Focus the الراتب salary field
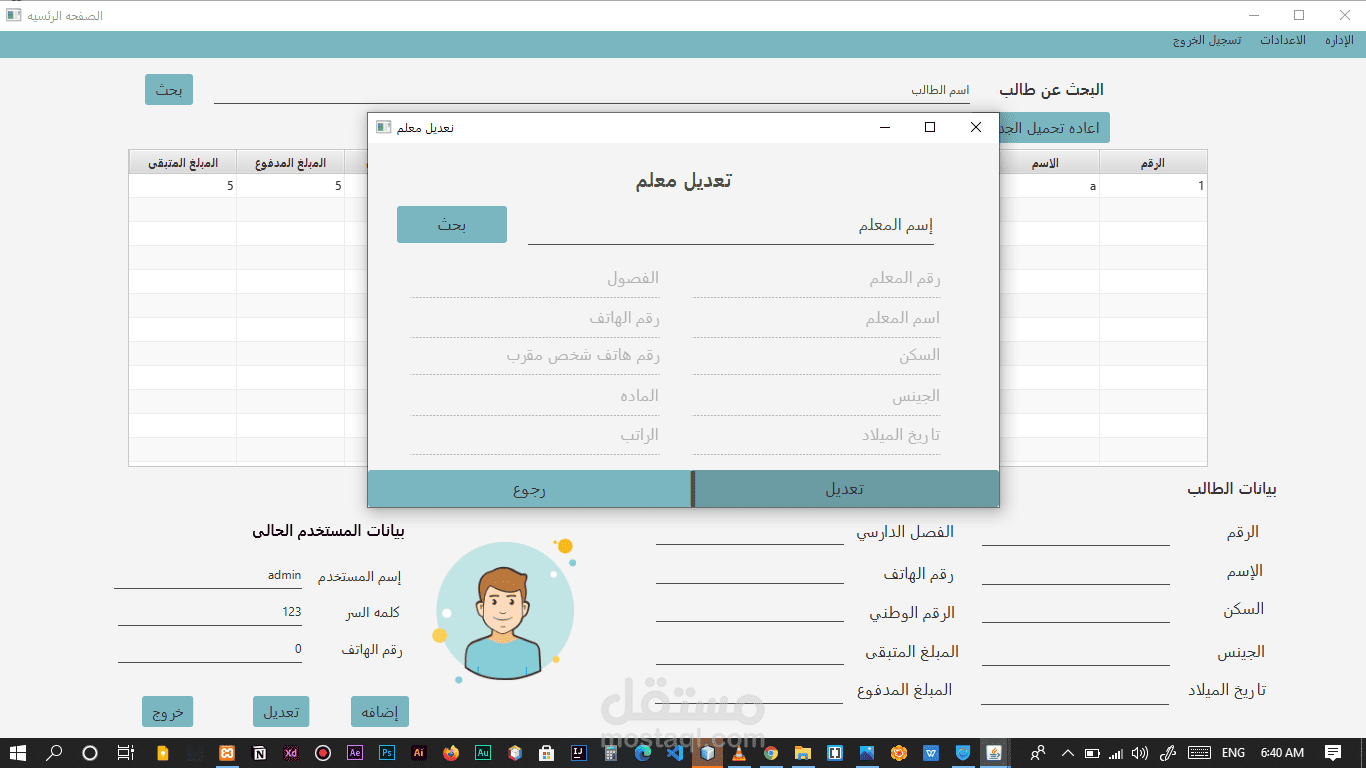This screenshot has width=1366, height=768. (535, 437)
